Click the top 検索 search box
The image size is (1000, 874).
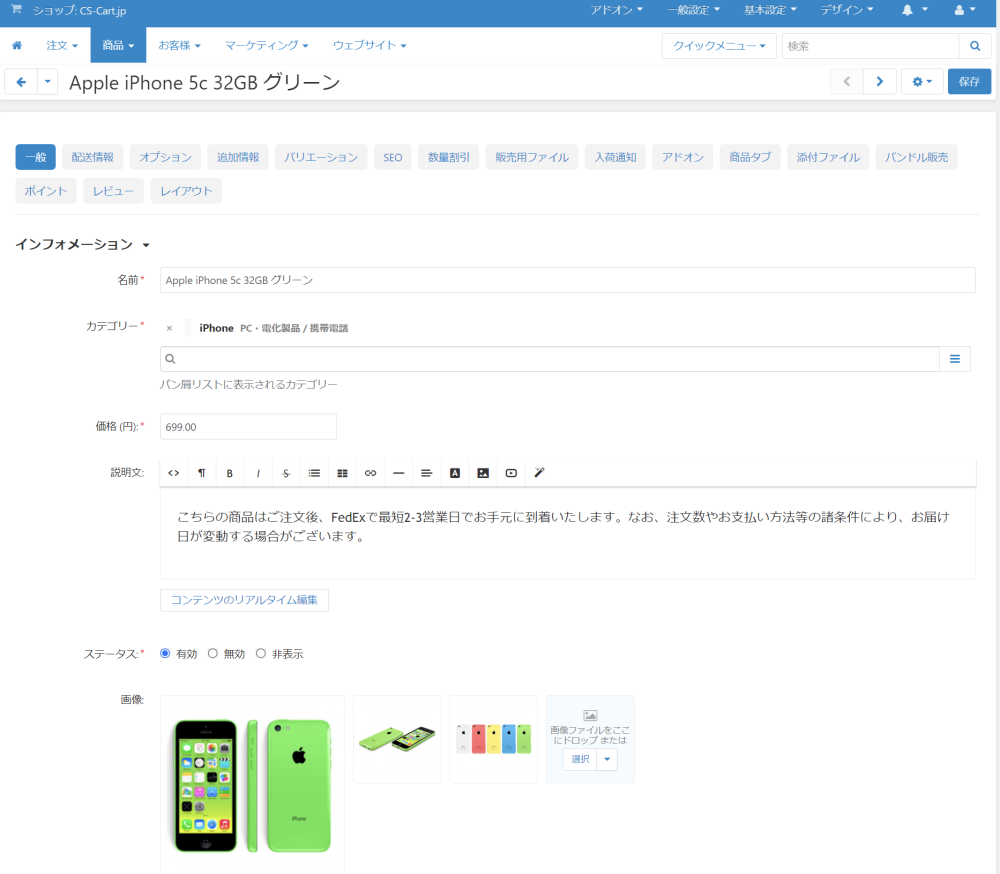871,46
